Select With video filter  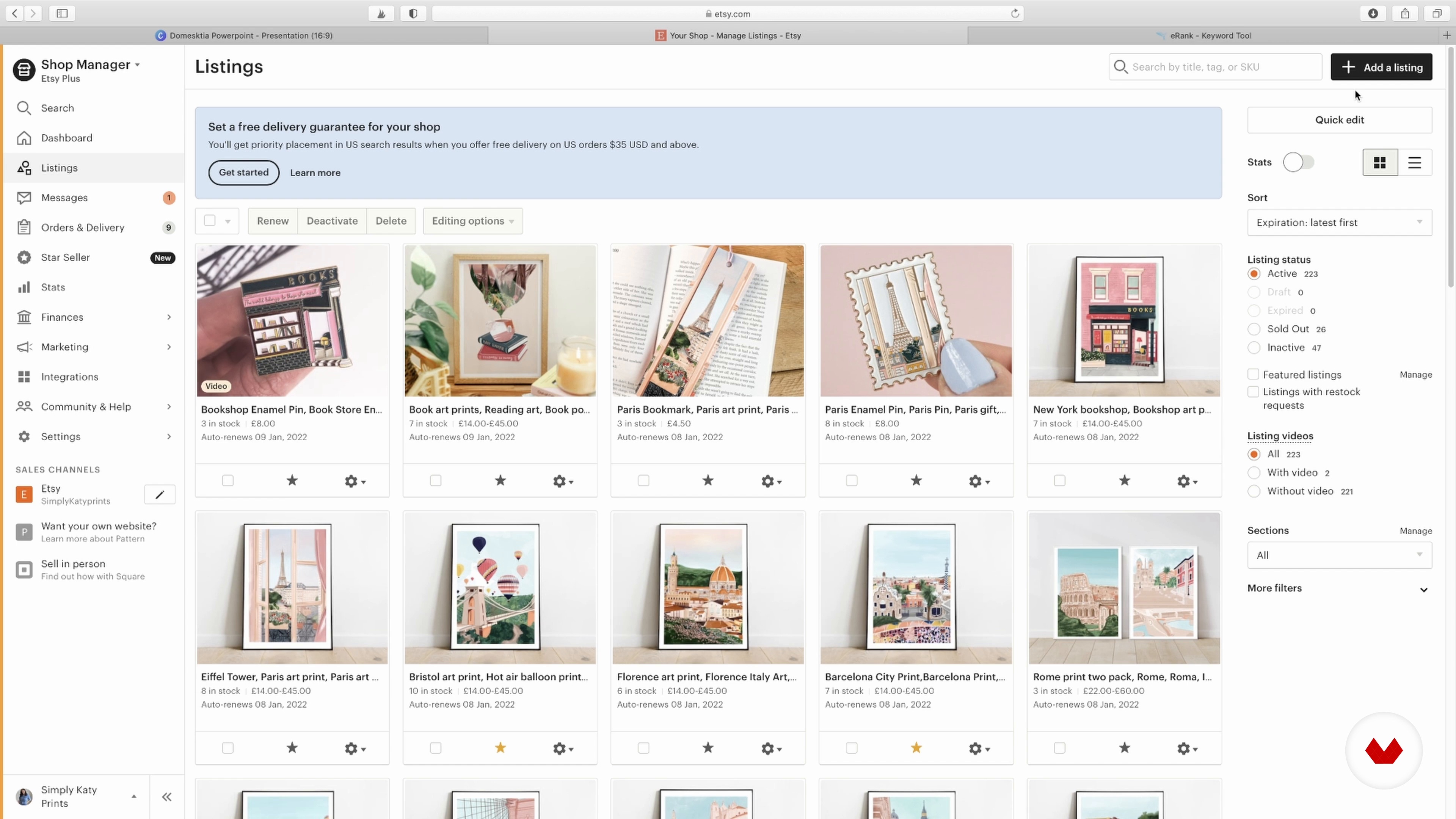point(1254,472)
